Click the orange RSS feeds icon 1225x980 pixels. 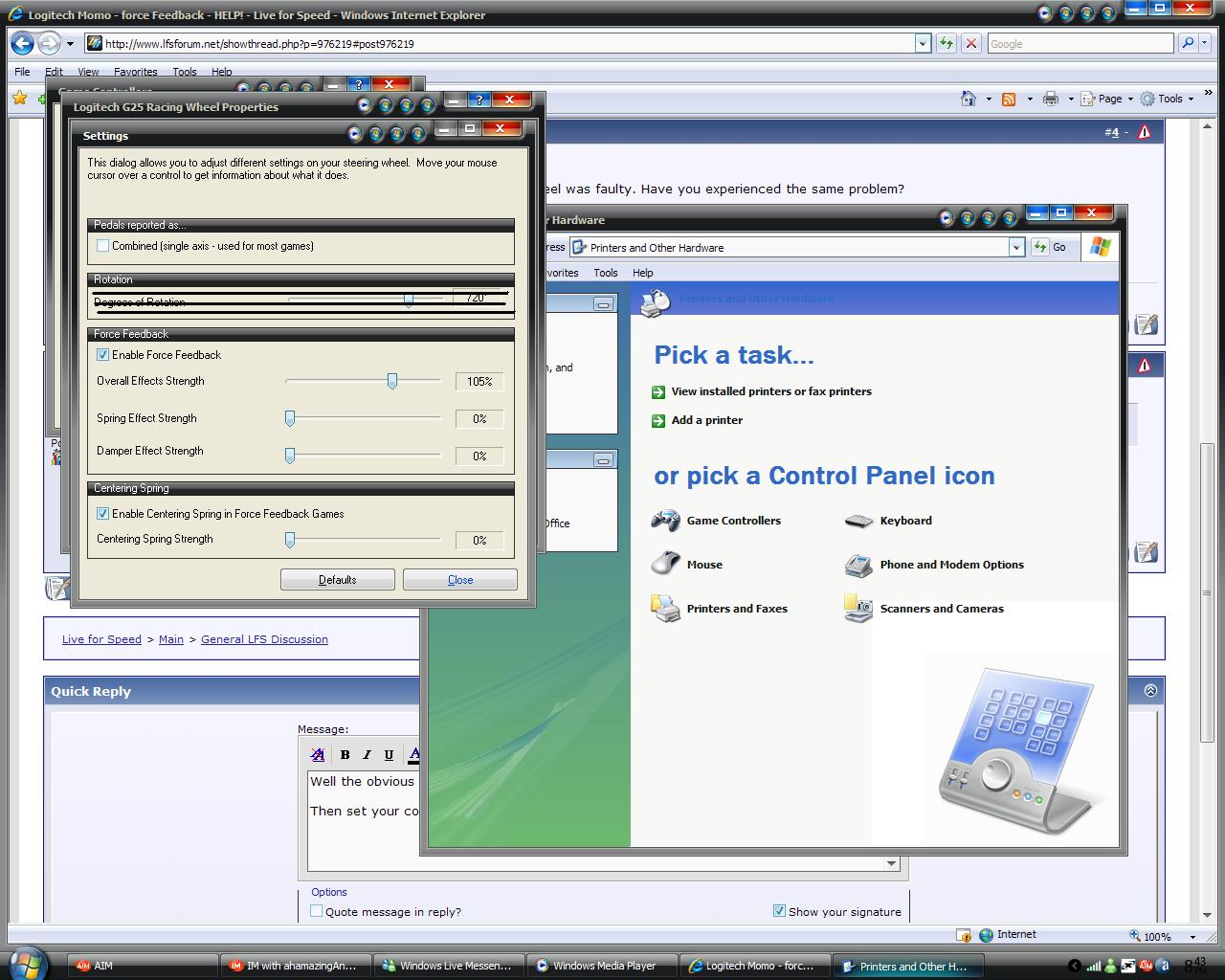click(x=1008, y=99)
